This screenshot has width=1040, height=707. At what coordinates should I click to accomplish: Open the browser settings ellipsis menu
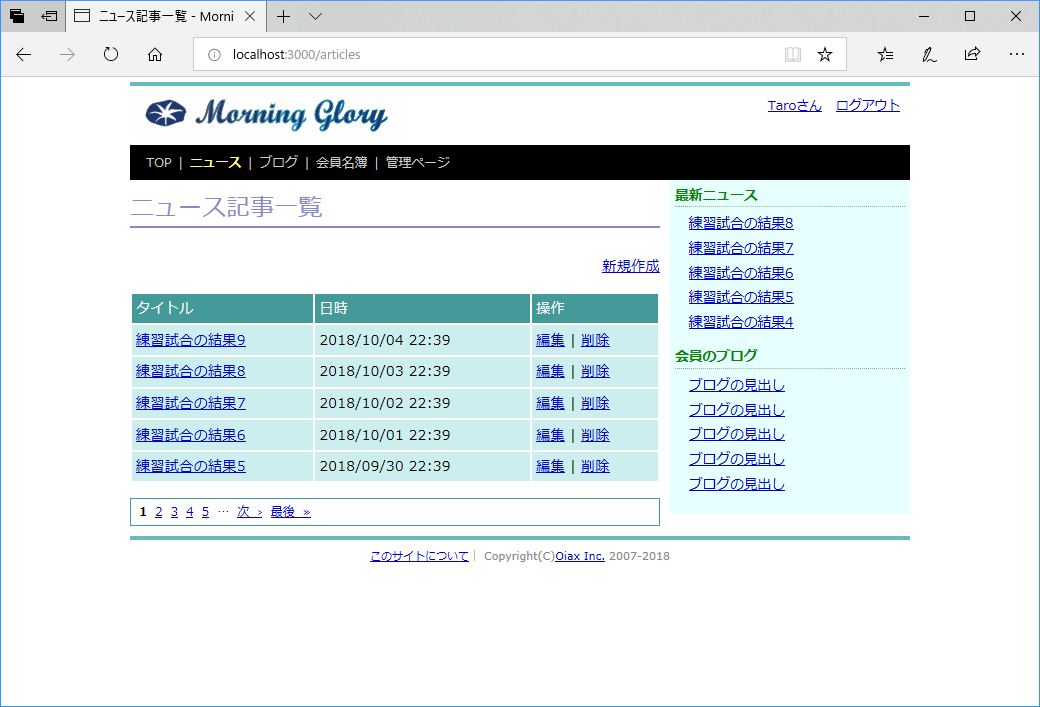point(1016,54)
